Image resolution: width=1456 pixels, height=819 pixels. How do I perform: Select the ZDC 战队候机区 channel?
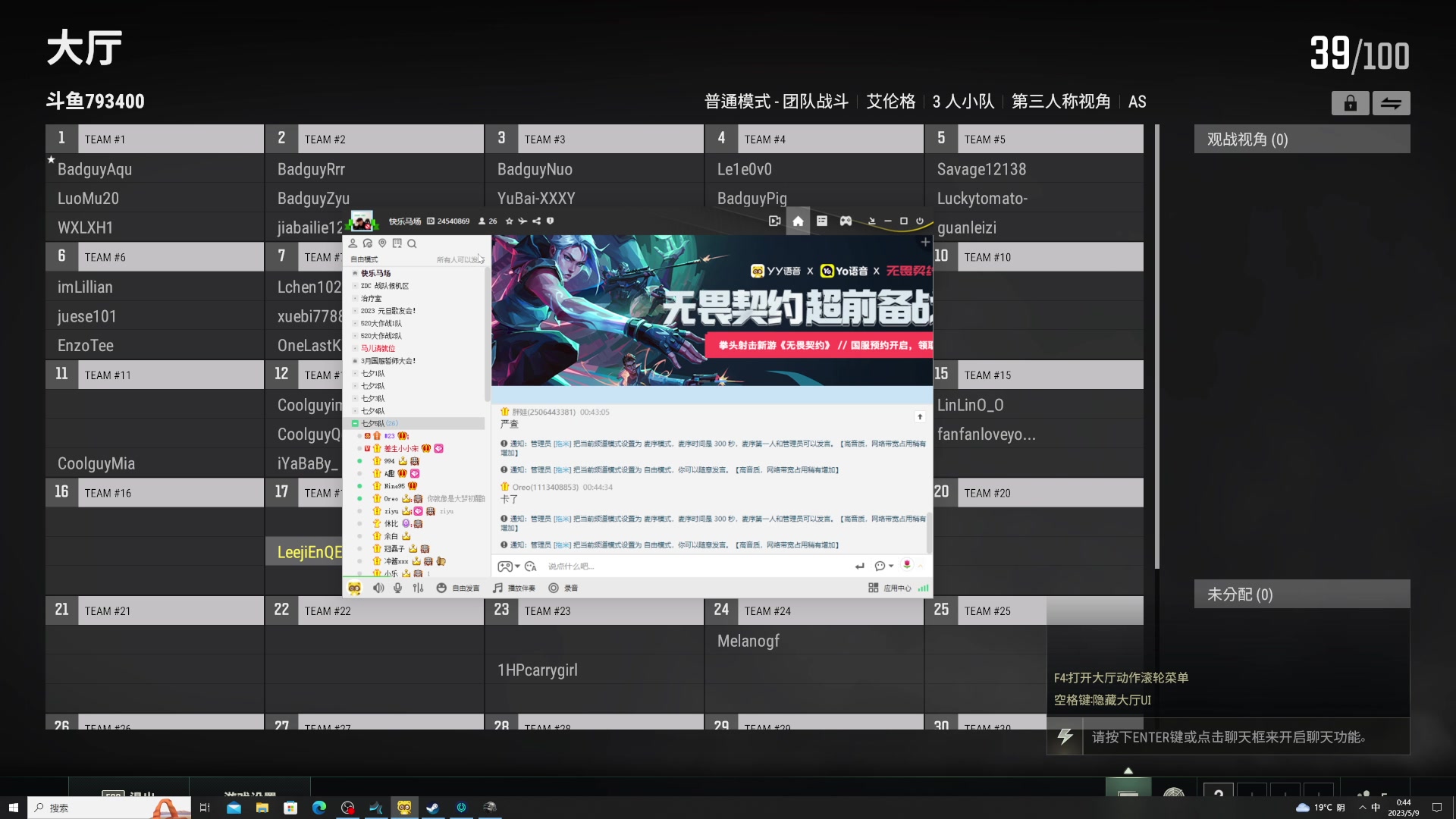[384, 286]
